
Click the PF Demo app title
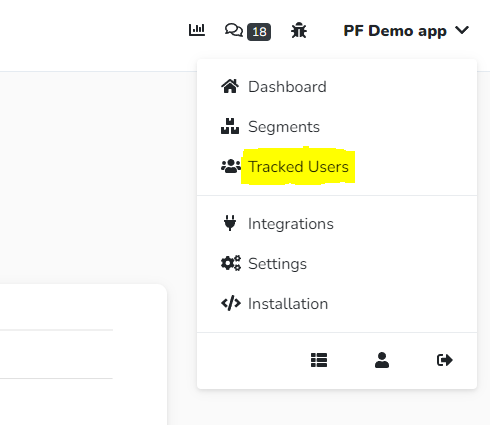click(395, 31)
